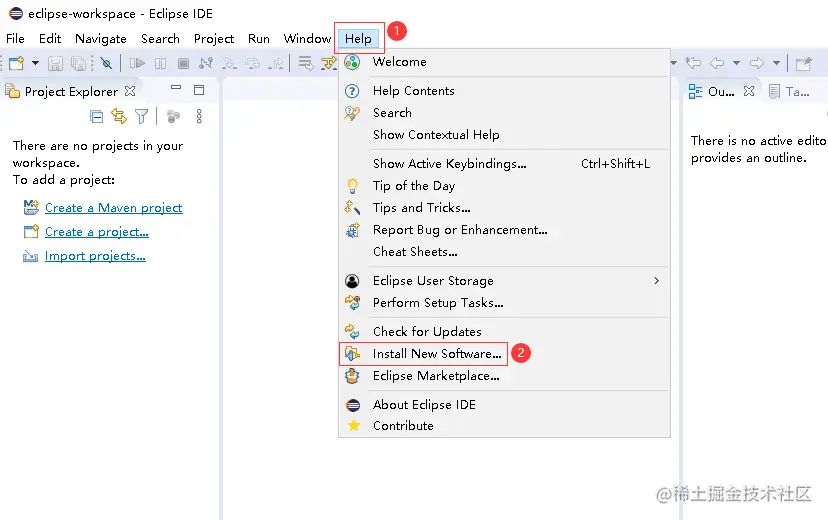Select Install New Software menu item
828x520 pixels.
coord(436,354)
